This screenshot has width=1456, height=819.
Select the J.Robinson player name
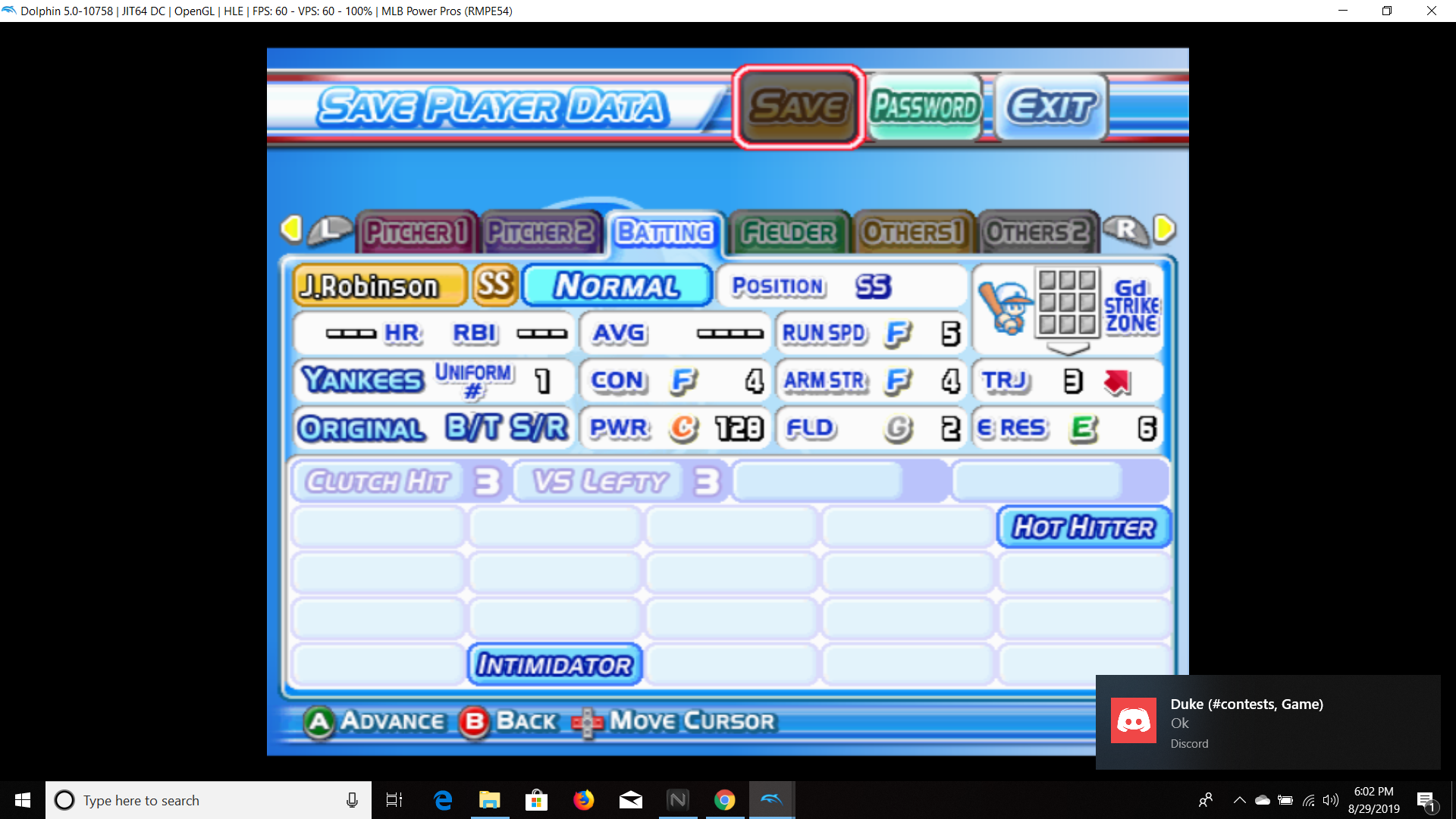379,286
